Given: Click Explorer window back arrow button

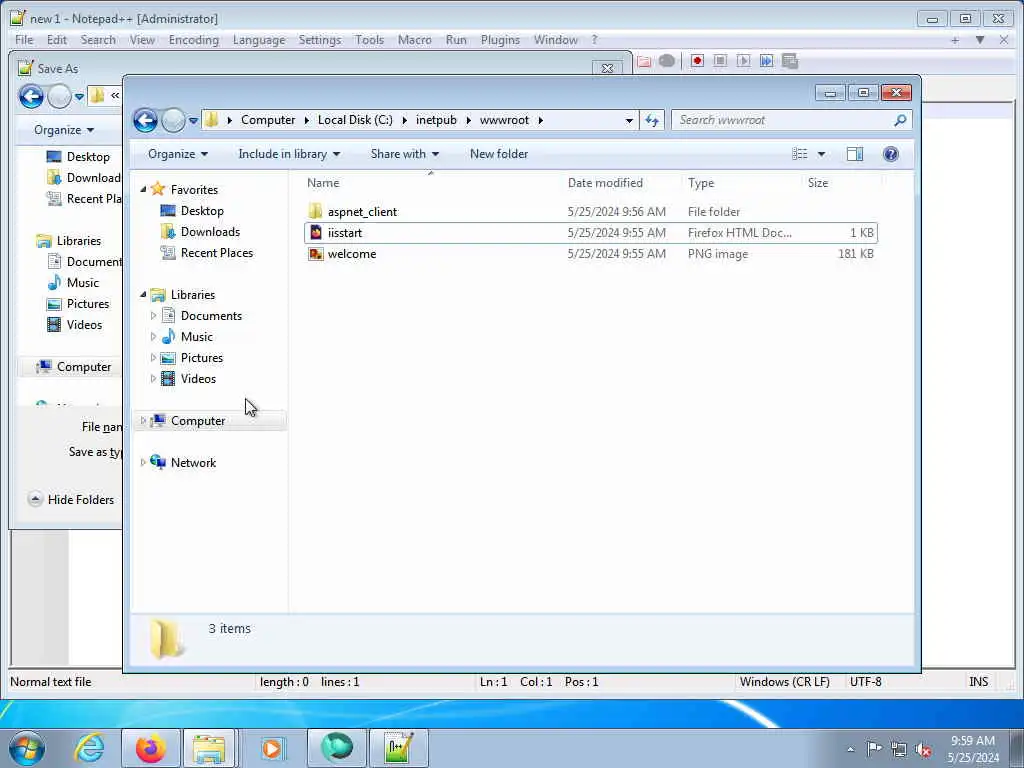Looking at the screenshot, I should (145, 120).
